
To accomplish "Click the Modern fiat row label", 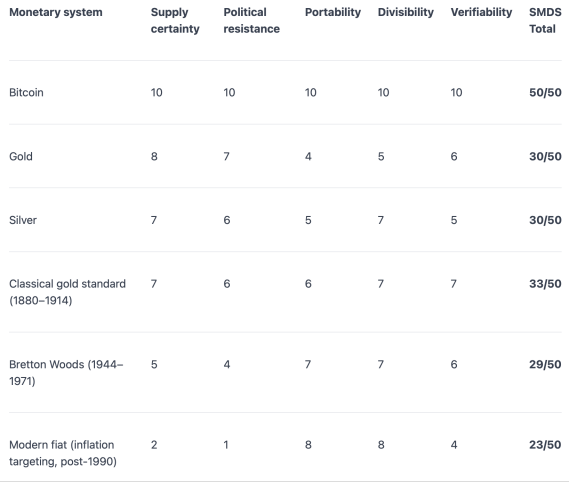I will click(x=63, y=453).
